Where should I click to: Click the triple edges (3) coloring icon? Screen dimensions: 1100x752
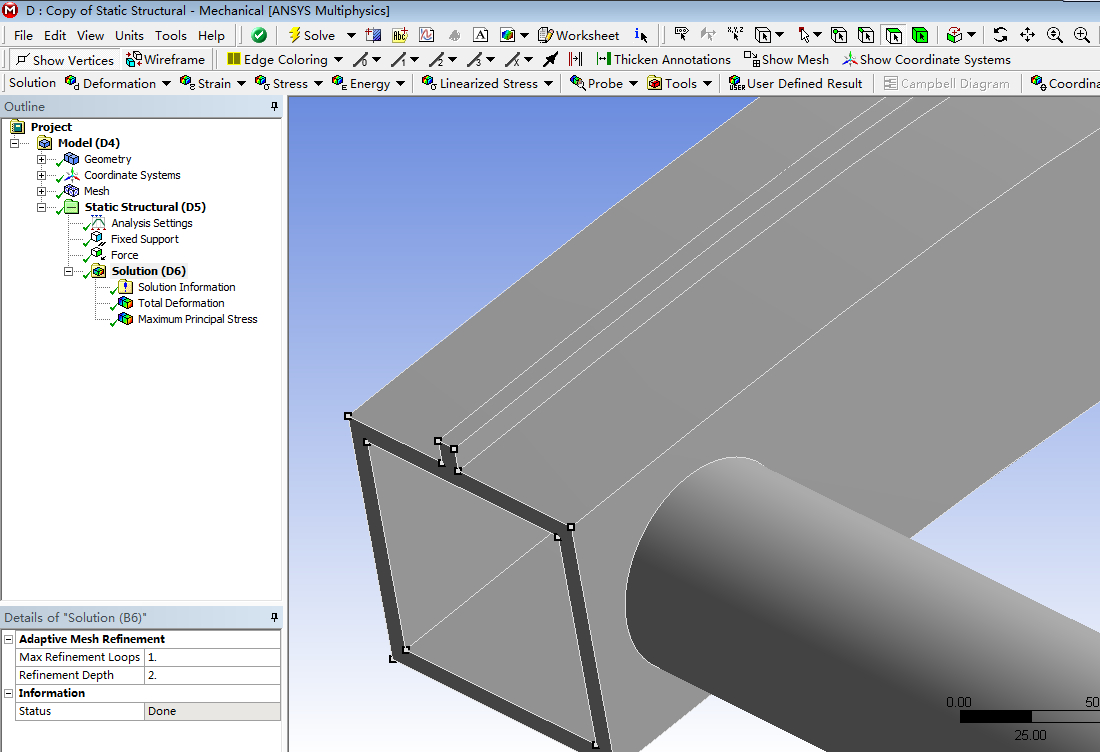coord(474,60)
